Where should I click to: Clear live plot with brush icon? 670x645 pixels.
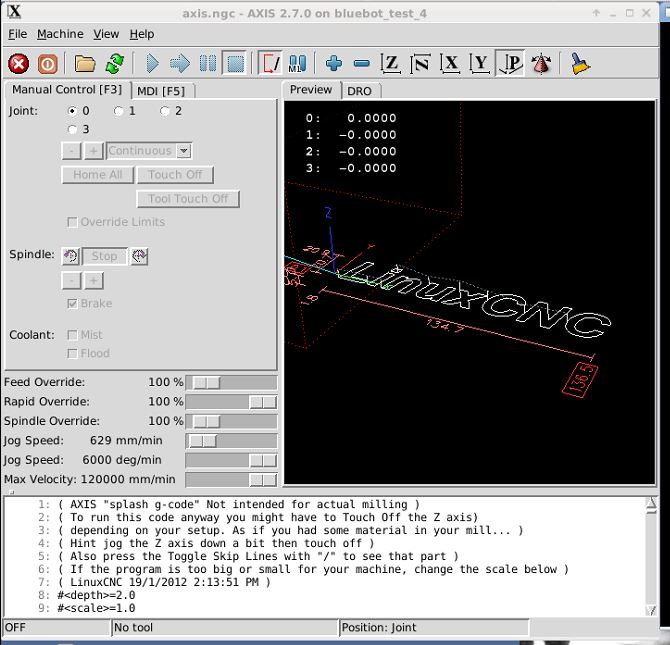[x=579, y=64]
